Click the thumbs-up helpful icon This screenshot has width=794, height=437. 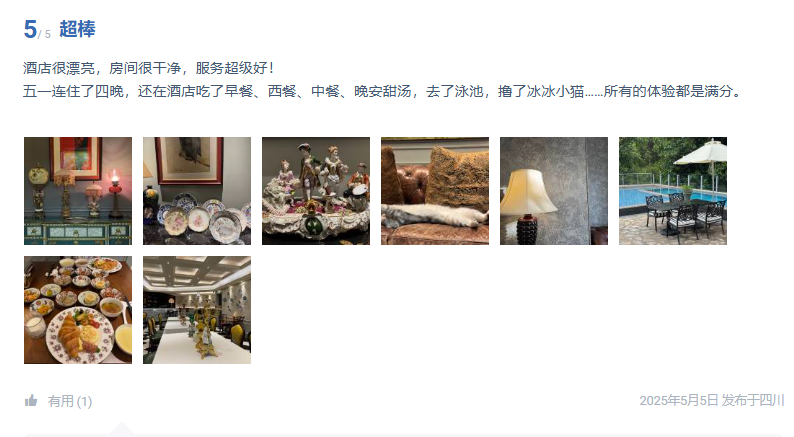coord(31,401)
